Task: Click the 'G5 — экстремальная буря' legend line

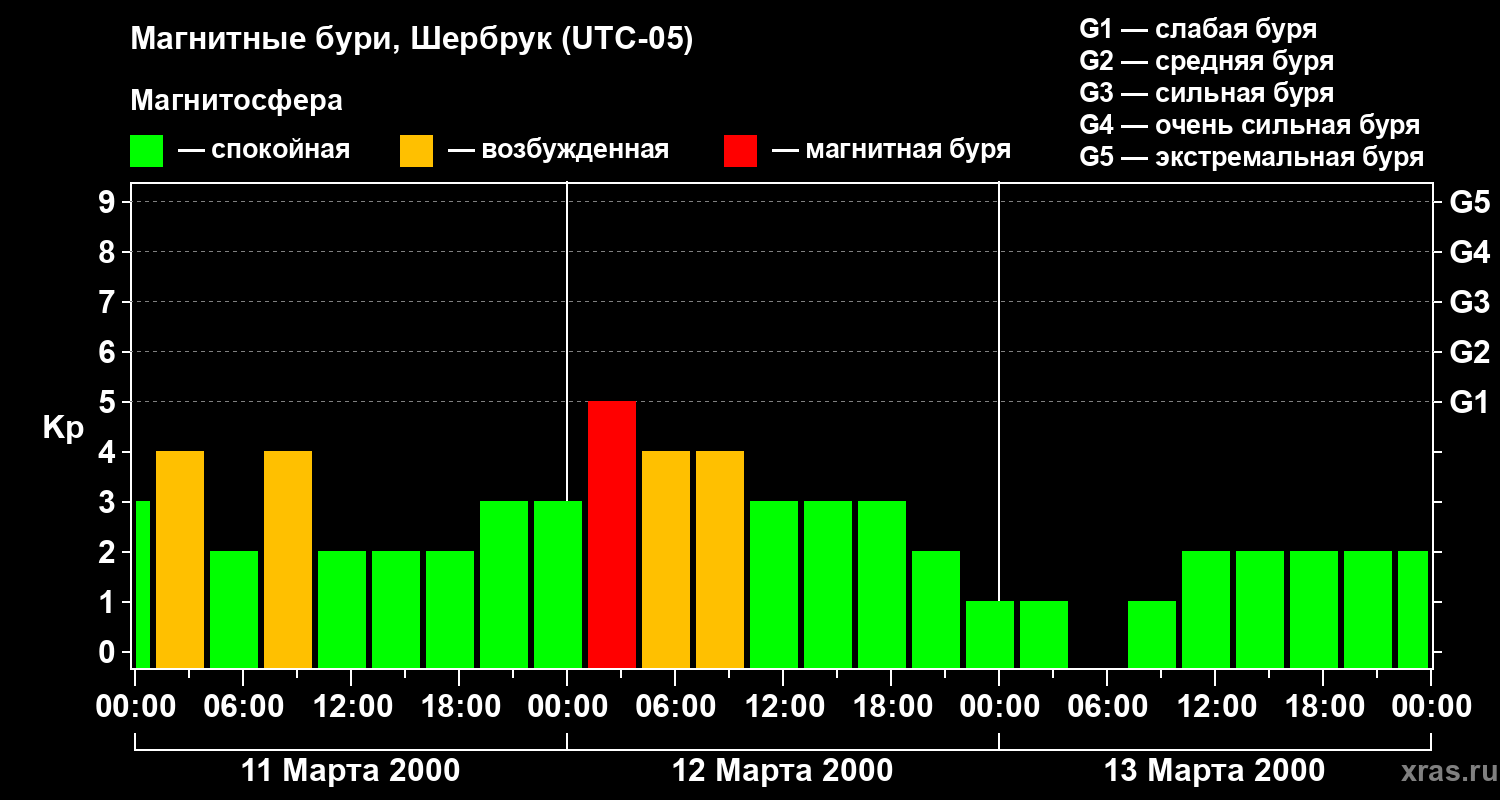Action: (x=1252, y=157)
